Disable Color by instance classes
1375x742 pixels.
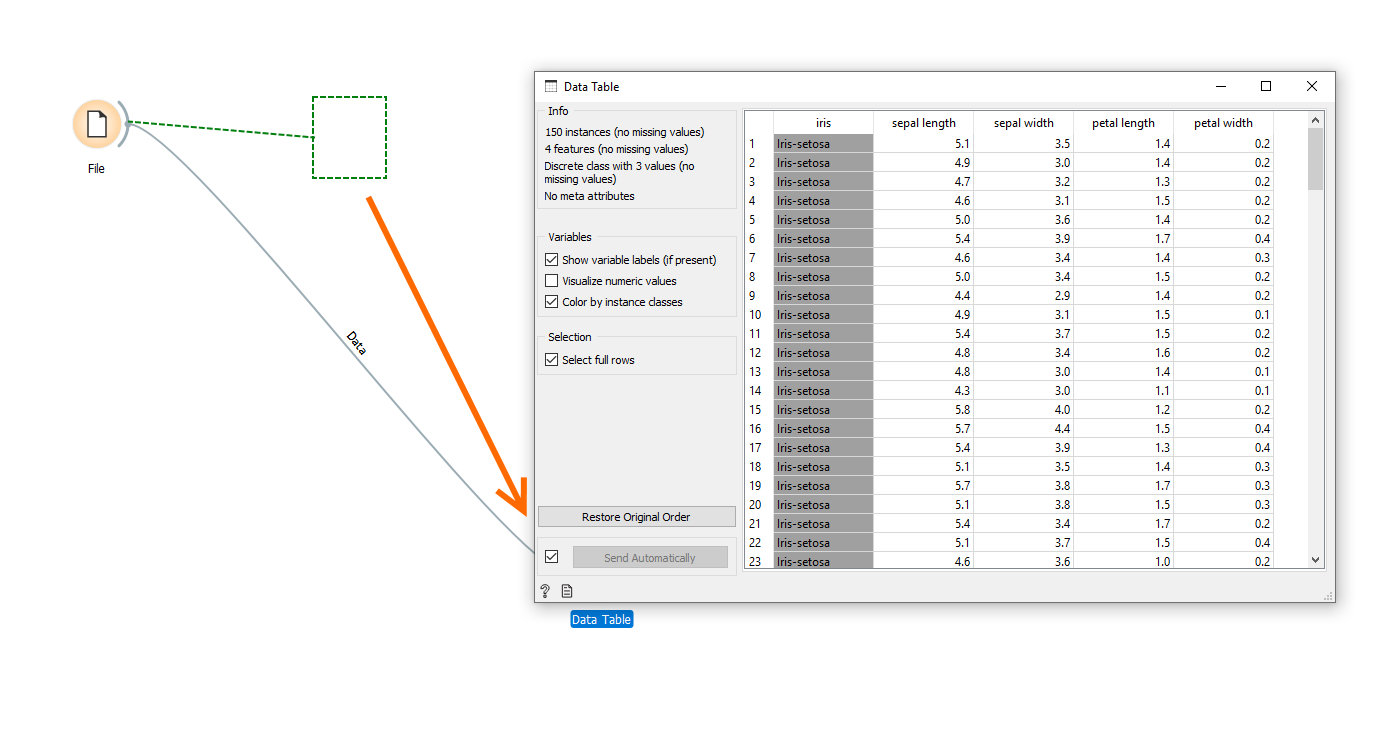pos(551,302)
